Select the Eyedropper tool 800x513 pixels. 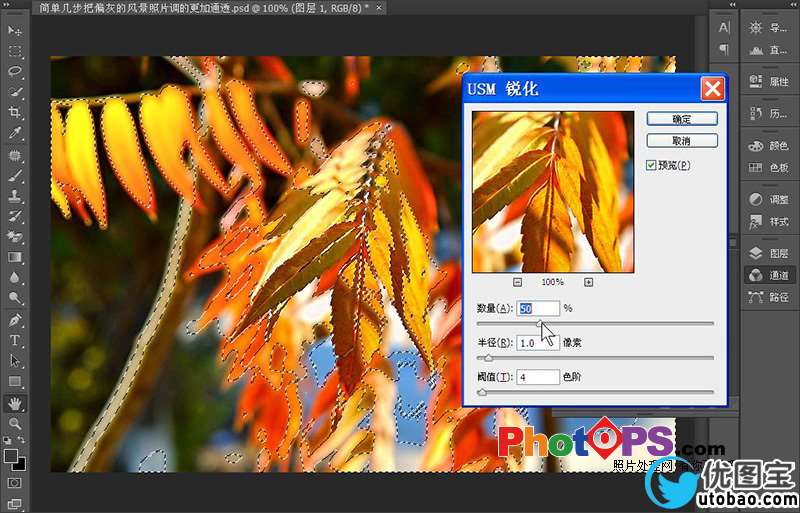[x=15, y=133]
